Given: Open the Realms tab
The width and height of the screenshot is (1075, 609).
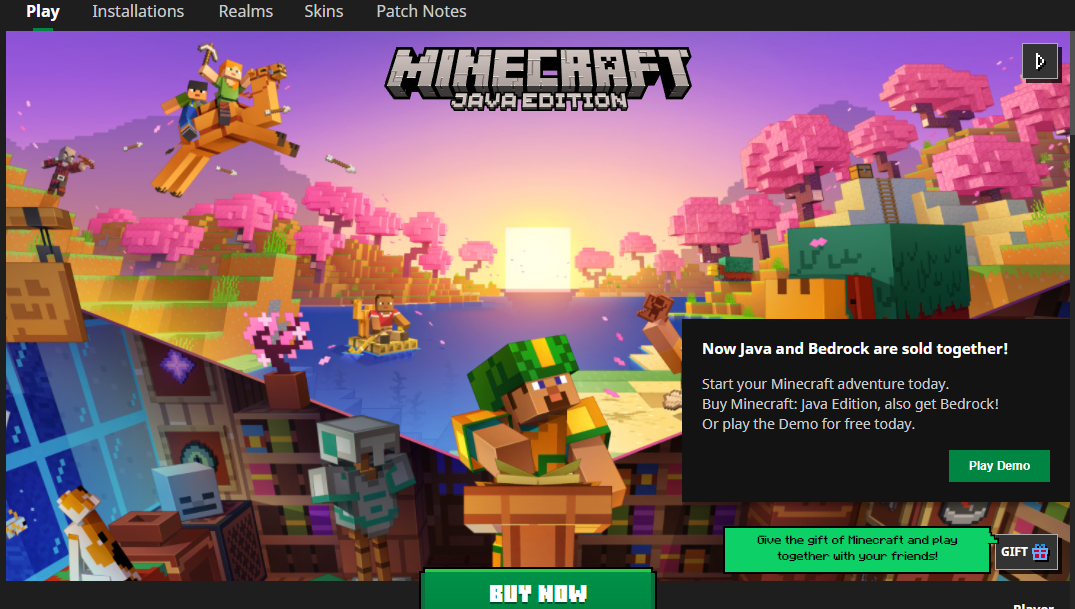Looking at the screenshot, I should [245, 12].
